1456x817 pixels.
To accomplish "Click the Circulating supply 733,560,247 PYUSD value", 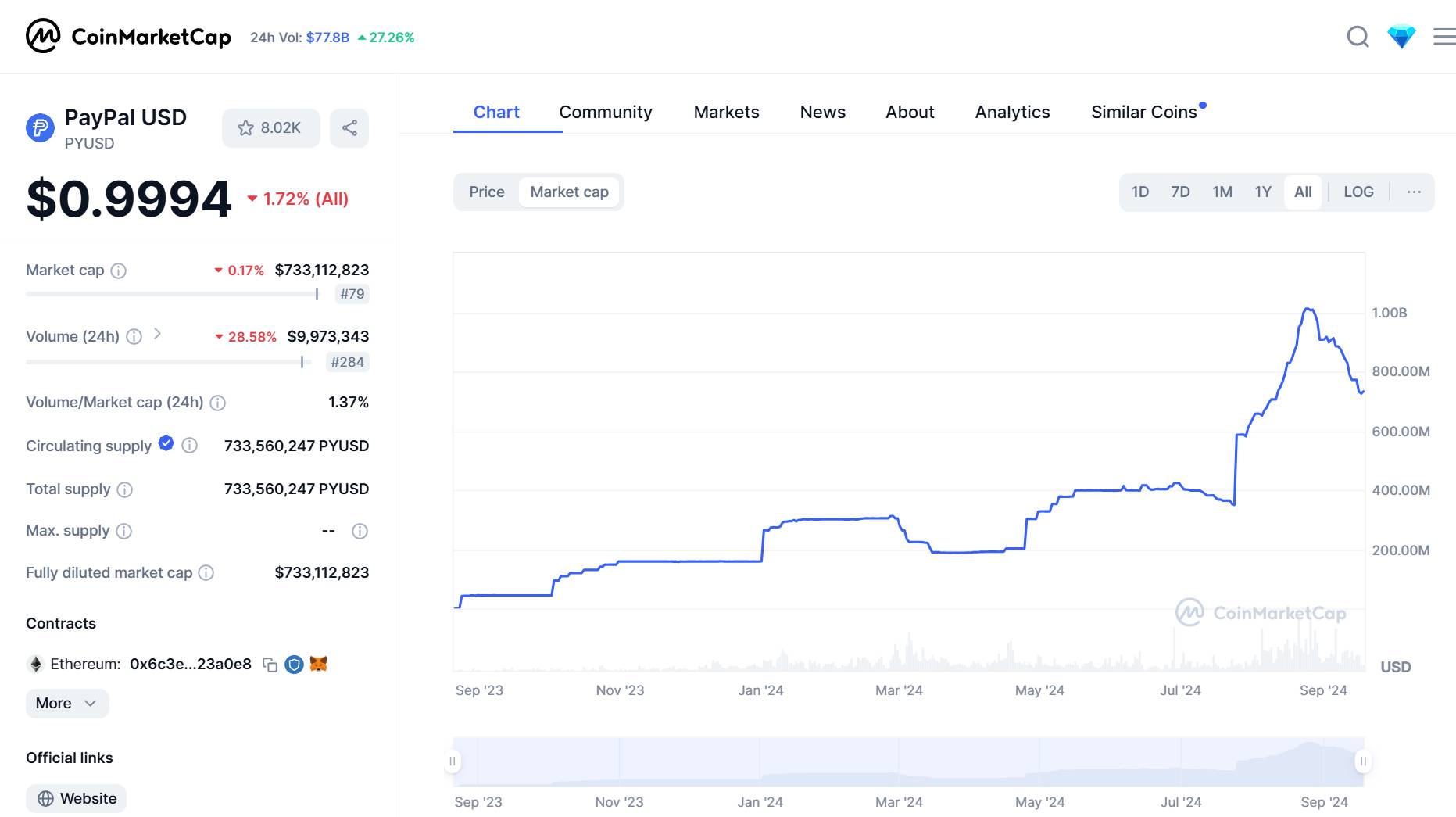I will point(296,446).
